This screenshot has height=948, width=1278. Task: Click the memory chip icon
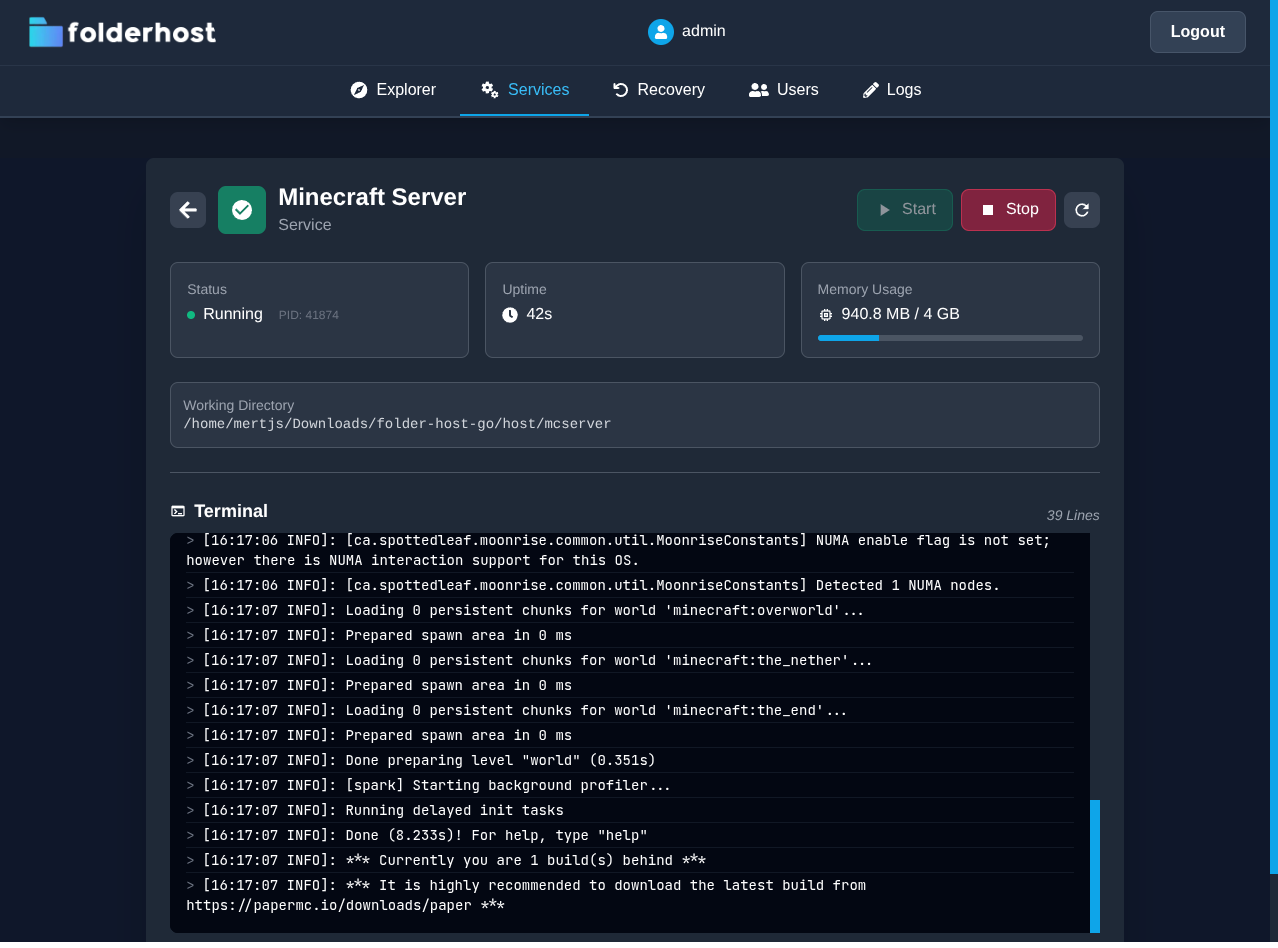[x=825, y=315]
